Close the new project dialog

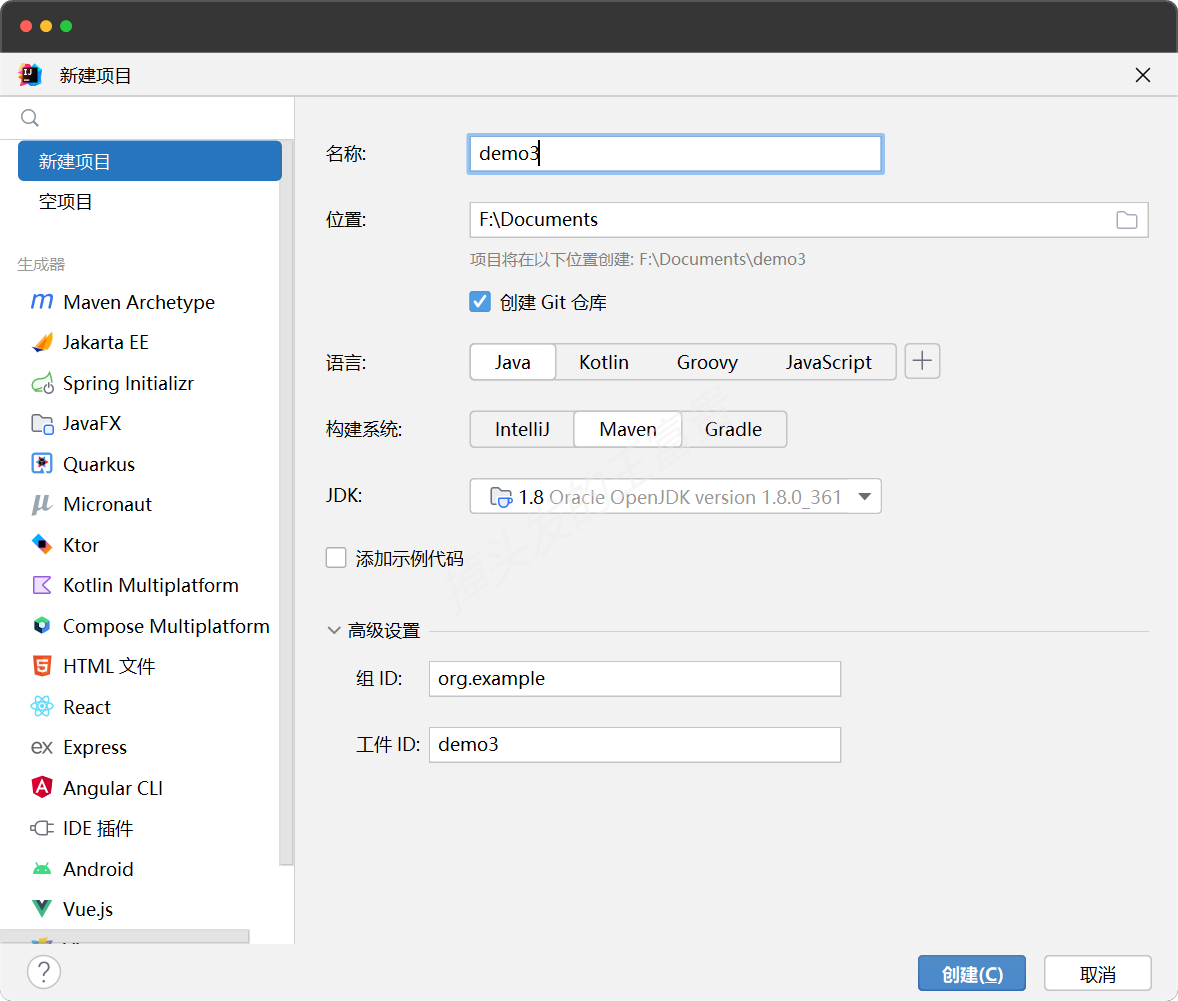tap(1143, 75)
